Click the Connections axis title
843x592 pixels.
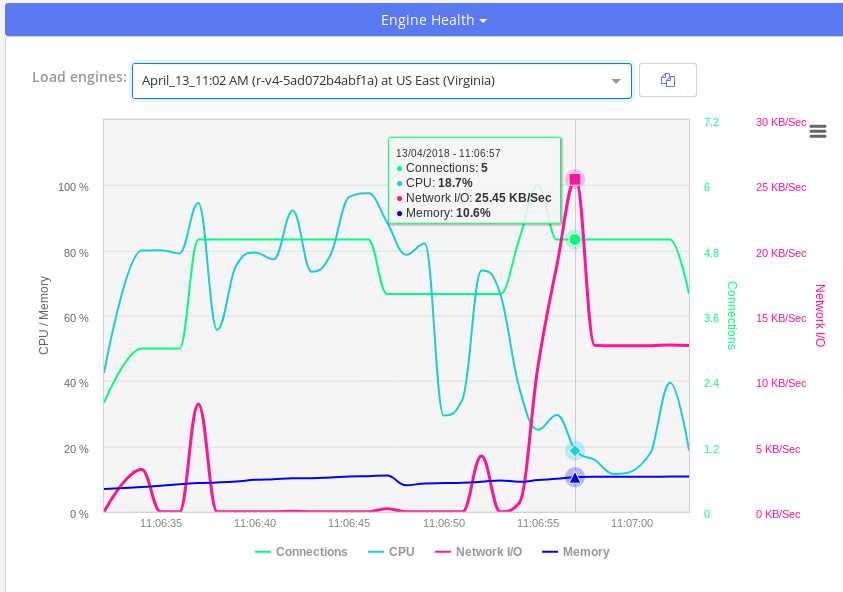[732, 316]
